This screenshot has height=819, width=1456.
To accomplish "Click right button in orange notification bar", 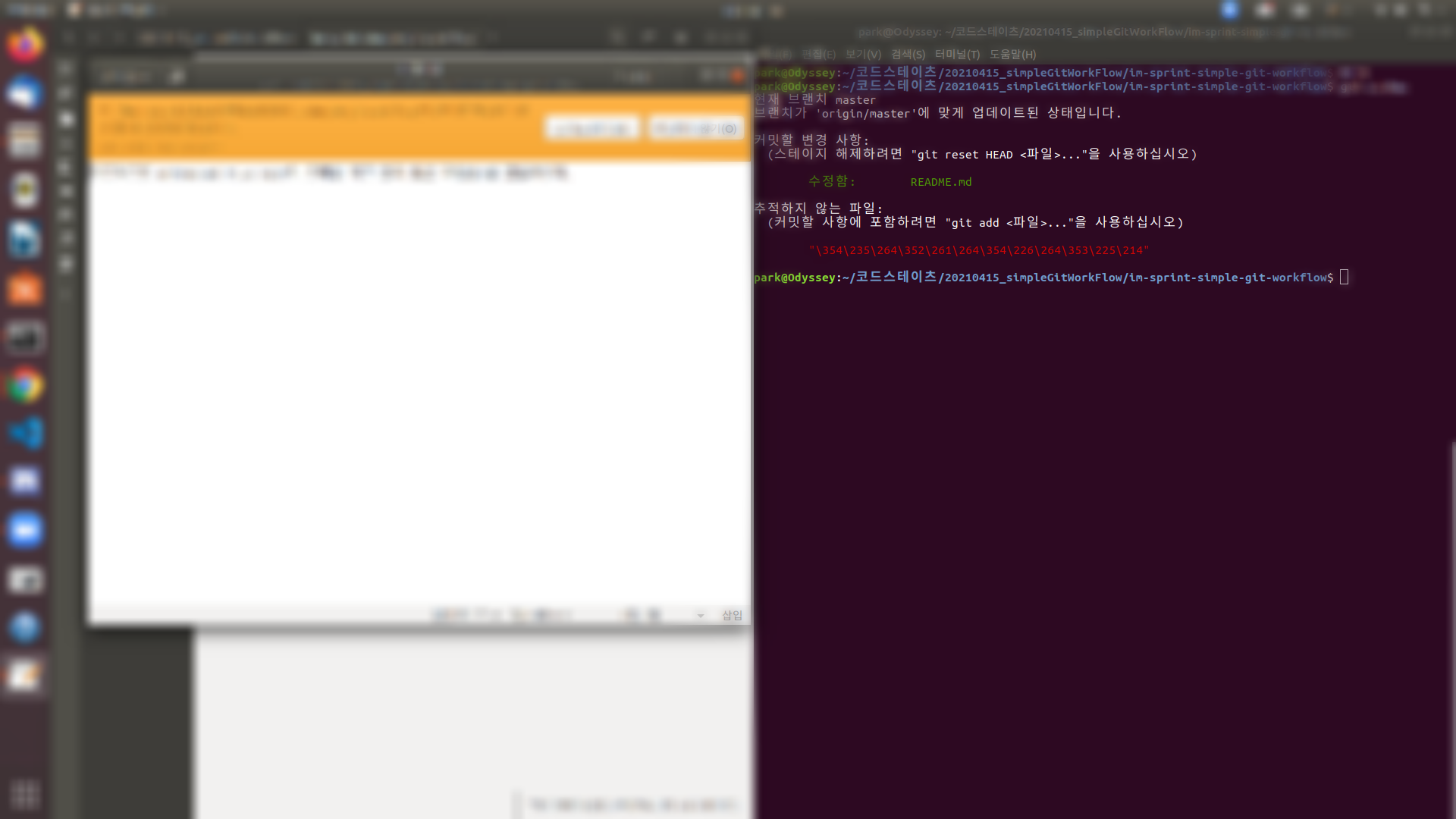I will (x=696, y=129).
